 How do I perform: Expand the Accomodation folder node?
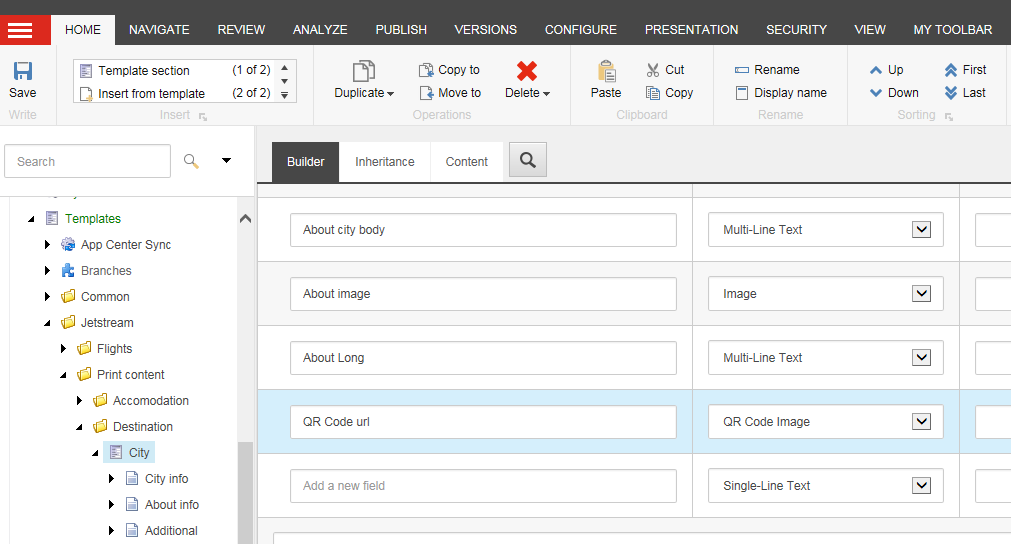pos(79,400)
